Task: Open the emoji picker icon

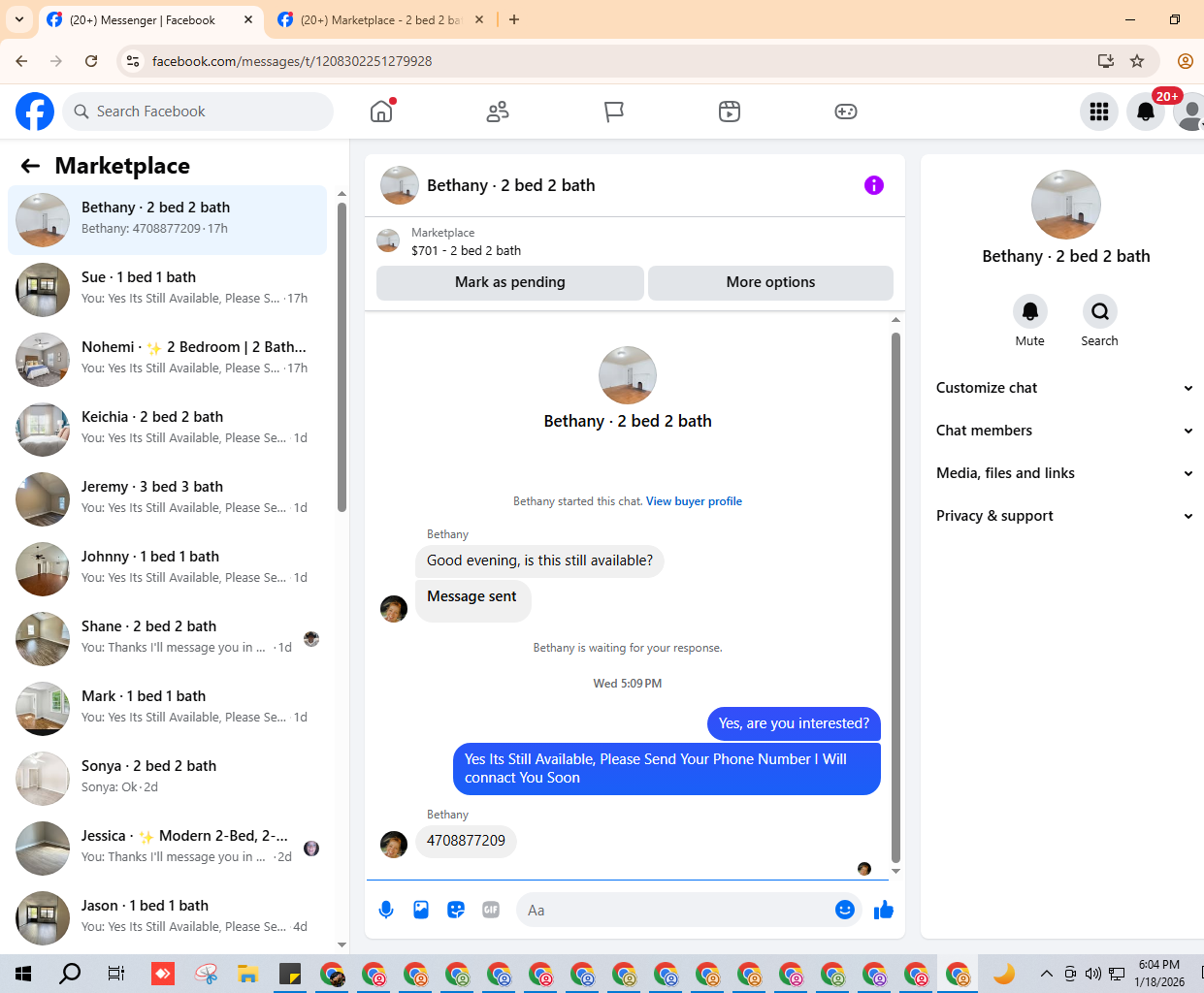Action: click(x=845, y=910)
